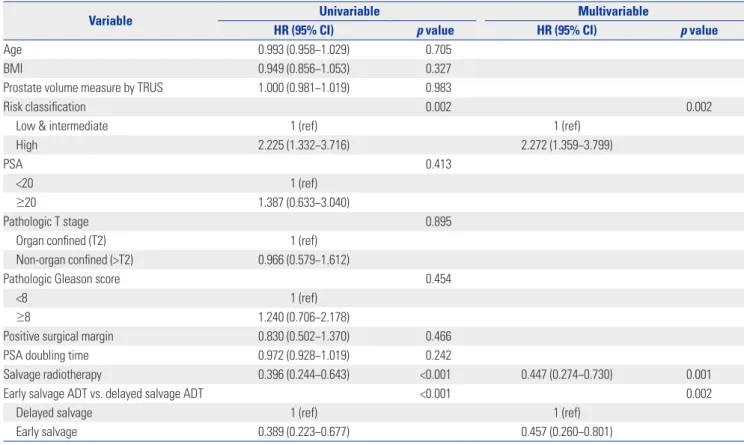Click the value '1.387 (0.633–3.040)'

(x=304, y=203)
